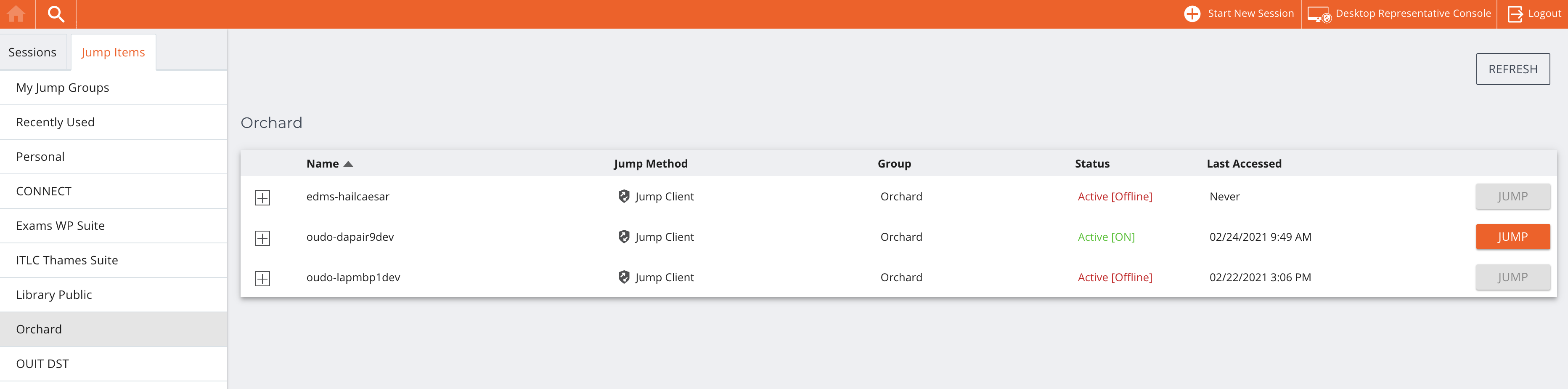Open search via magnifying glass icon

click(56, 14)
